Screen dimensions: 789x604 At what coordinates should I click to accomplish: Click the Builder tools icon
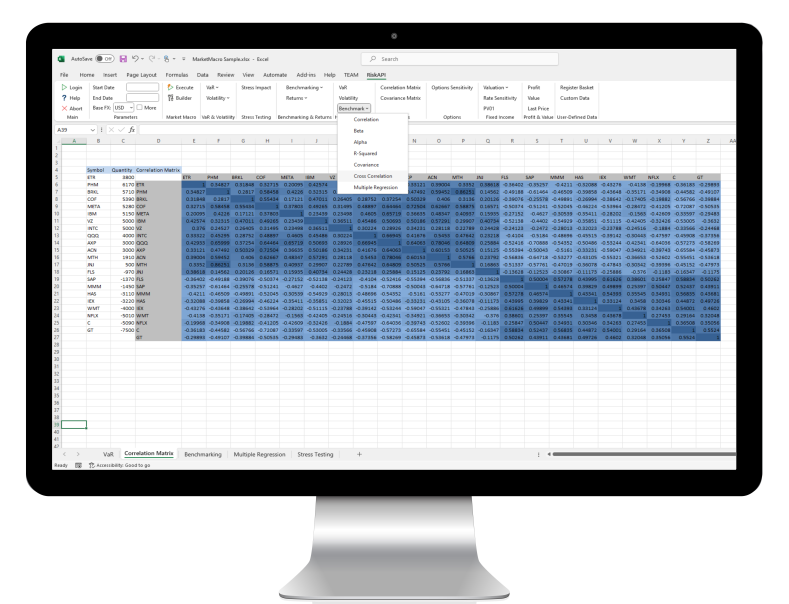170,98
